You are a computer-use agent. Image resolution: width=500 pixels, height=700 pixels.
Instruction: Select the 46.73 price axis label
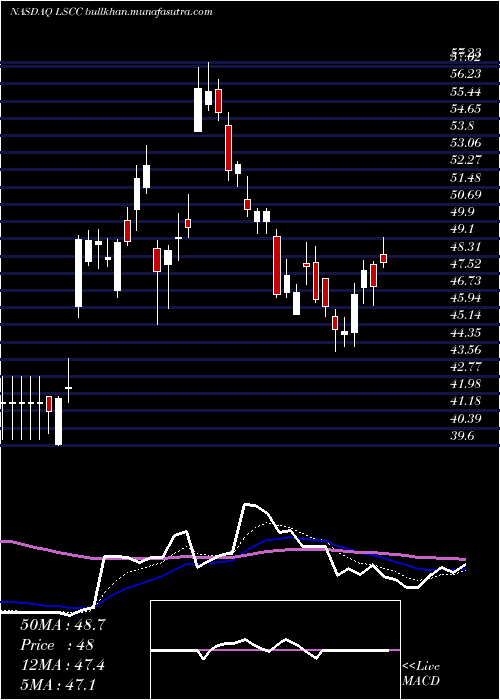(465, 281)
